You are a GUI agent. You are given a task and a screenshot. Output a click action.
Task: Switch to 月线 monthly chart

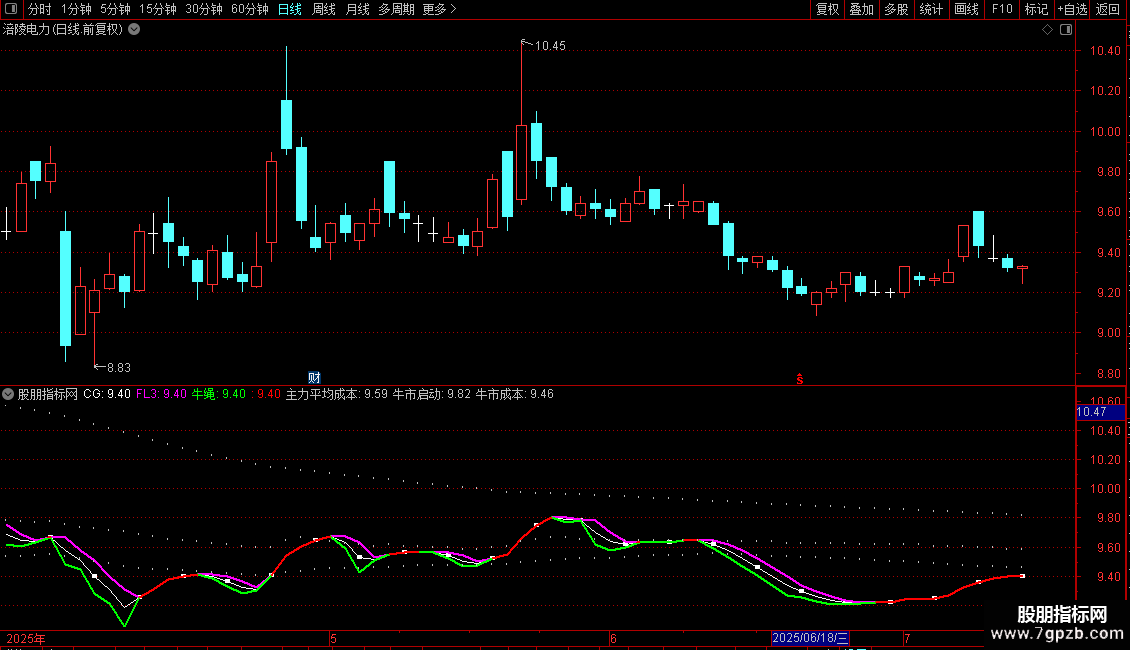click(x=357, y=9)
